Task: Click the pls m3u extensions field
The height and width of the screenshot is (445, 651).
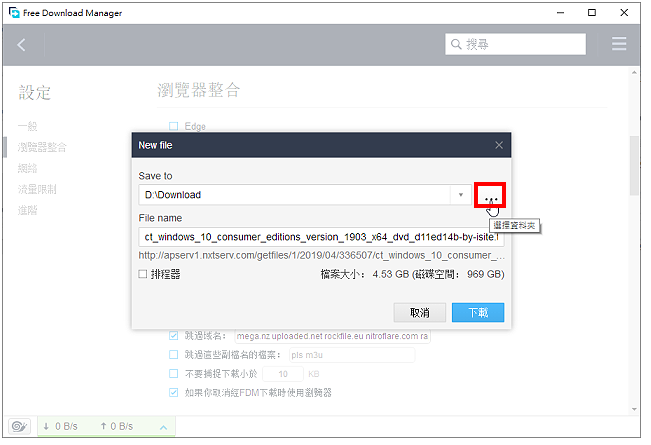Action: tap(352, 355)
